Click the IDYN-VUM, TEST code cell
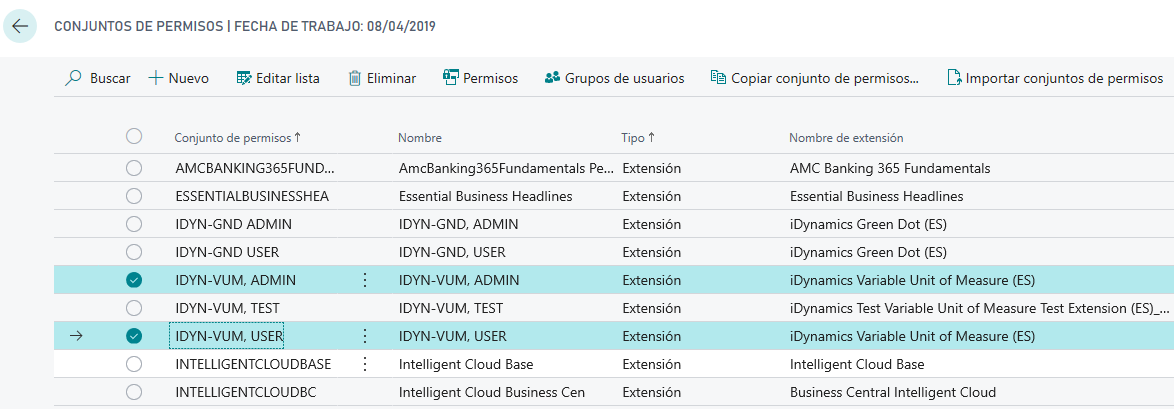The height and width of the screenshot is (409, 1174). point(227,308)
